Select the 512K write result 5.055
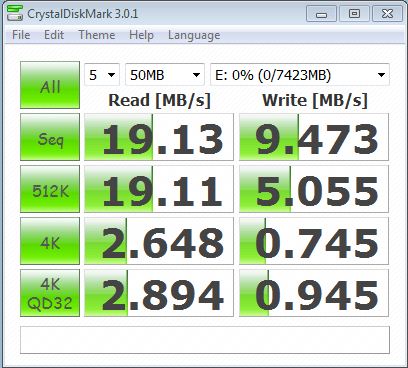The width and height of the screenshot is (408, 368). coord(314,189)
